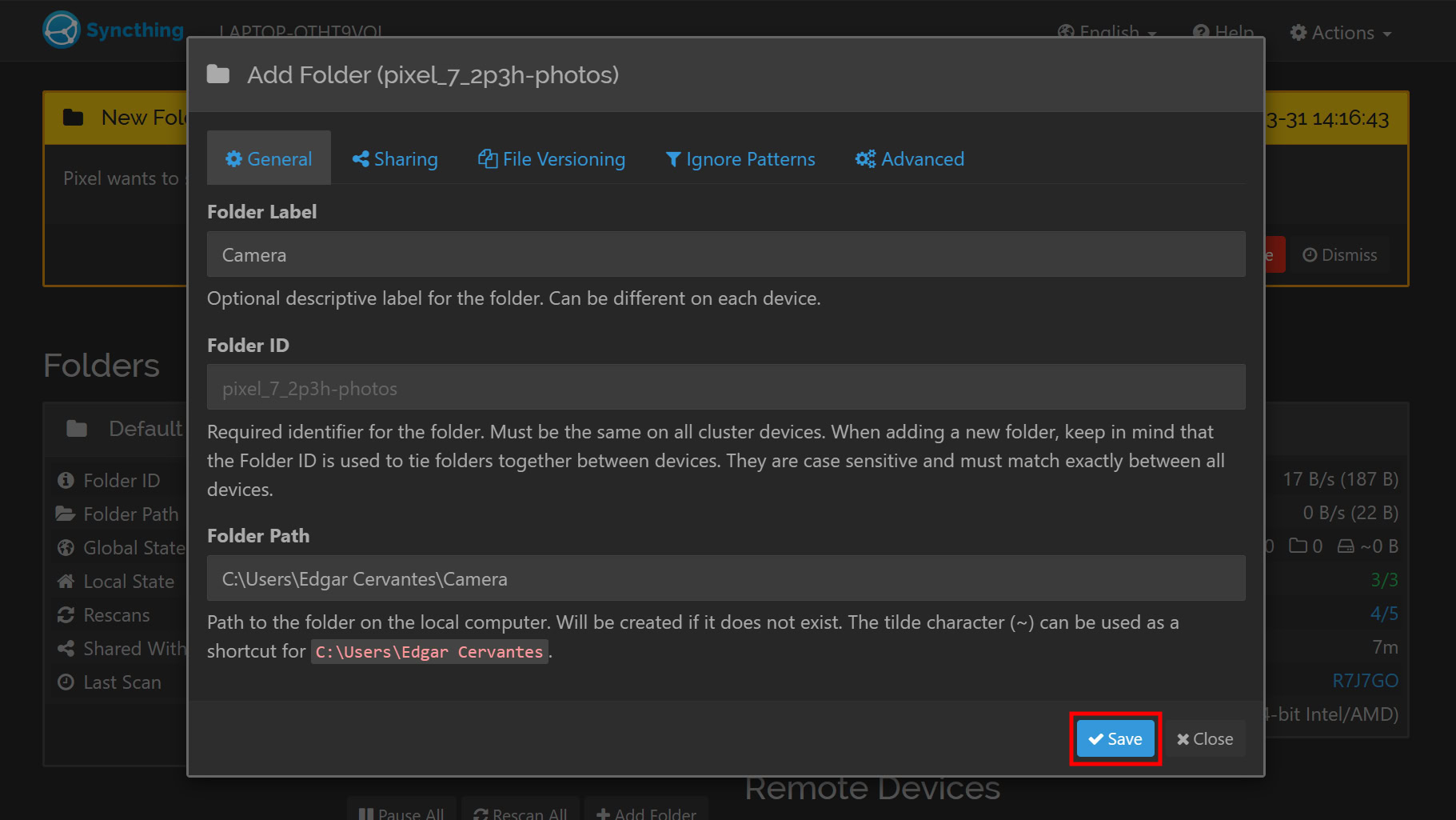Click the share icon on the Sharing tab
1456x820 pixels.
click(x=361, y=159)
